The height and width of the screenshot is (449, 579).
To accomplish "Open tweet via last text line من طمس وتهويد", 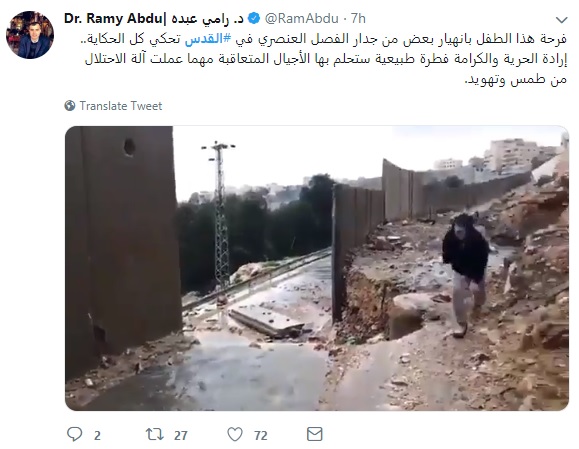I will pyautogui.click(x=515, y=79).
